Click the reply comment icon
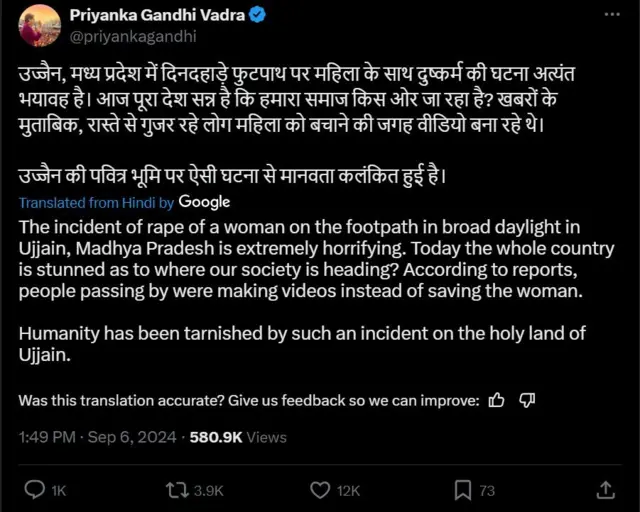 34,489
